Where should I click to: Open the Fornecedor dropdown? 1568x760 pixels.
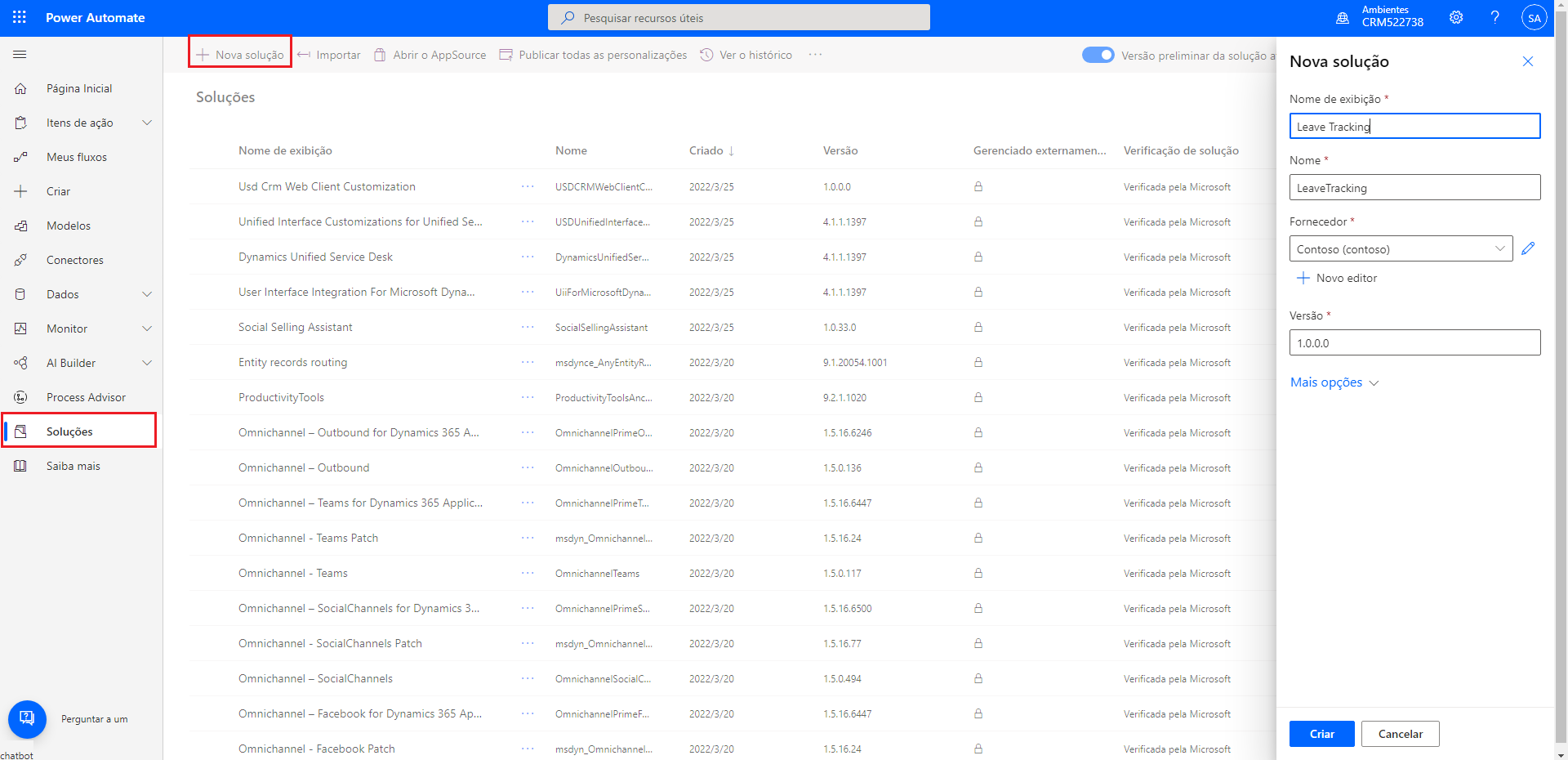click(1401, 248)
